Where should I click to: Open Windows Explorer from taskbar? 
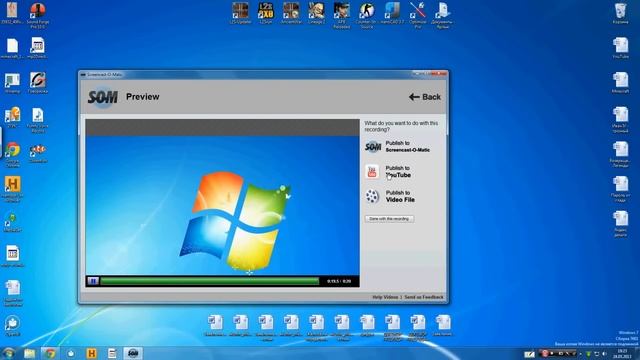click(x=29, y=353)
